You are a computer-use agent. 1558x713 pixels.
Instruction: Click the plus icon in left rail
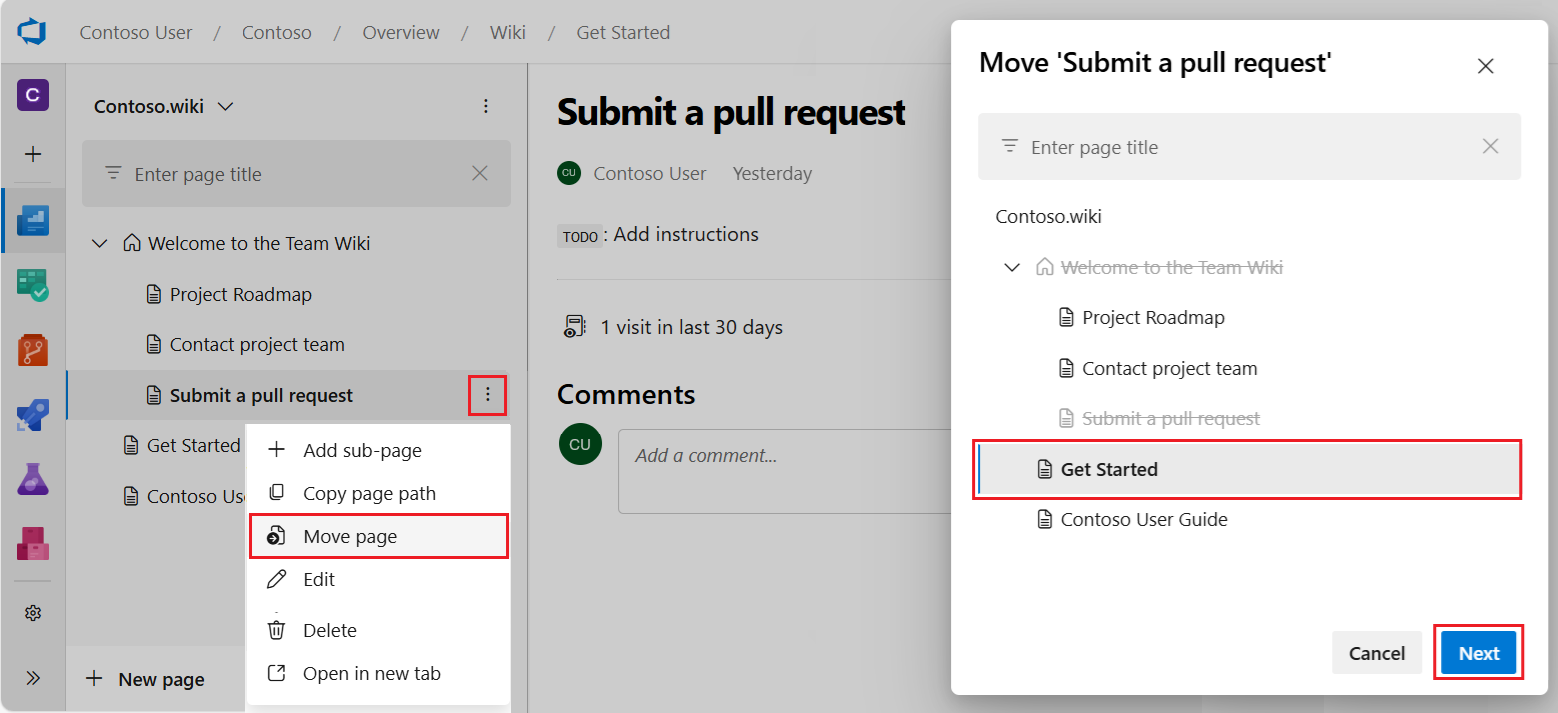tap(33, 154)
